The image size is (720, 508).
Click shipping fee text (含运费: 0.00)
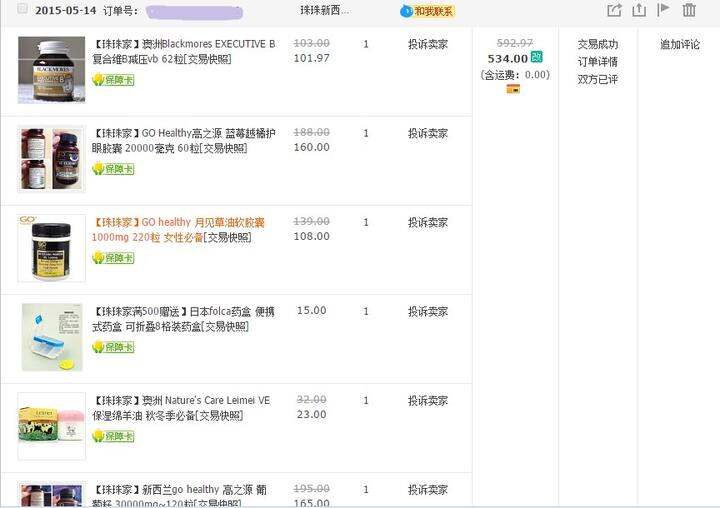coord(515,75)
